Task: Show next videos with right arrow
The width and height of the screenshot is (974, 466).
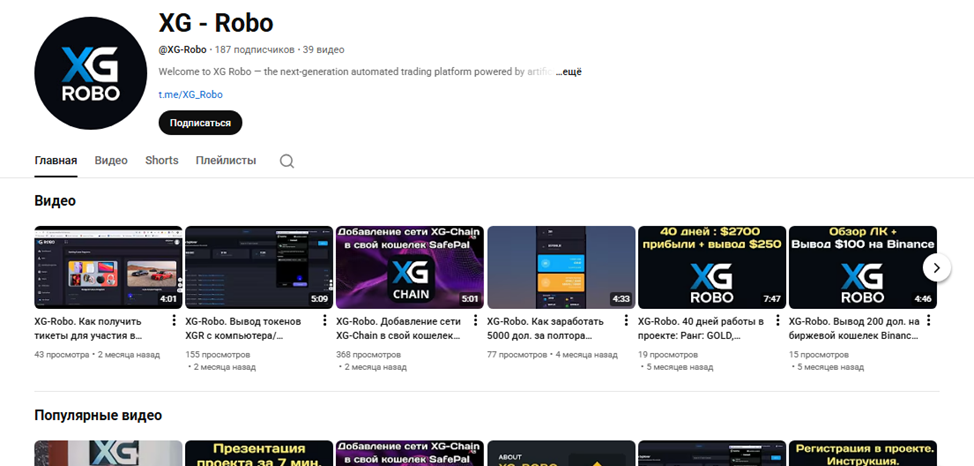Action: 937,268
